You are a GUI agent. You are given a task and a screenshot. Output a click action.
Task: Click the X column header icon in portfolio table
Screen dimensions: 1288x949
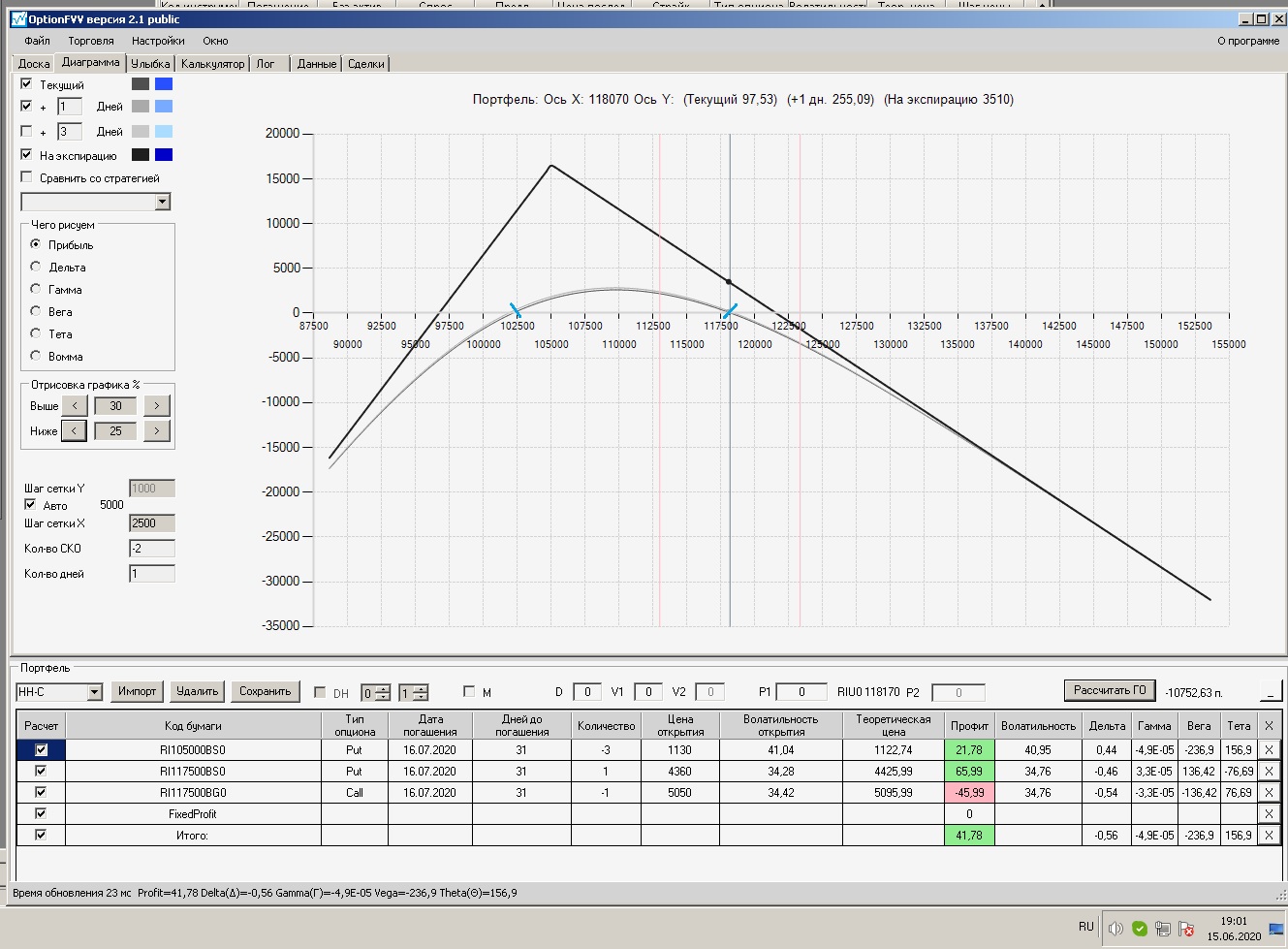tap(1269, 725)
